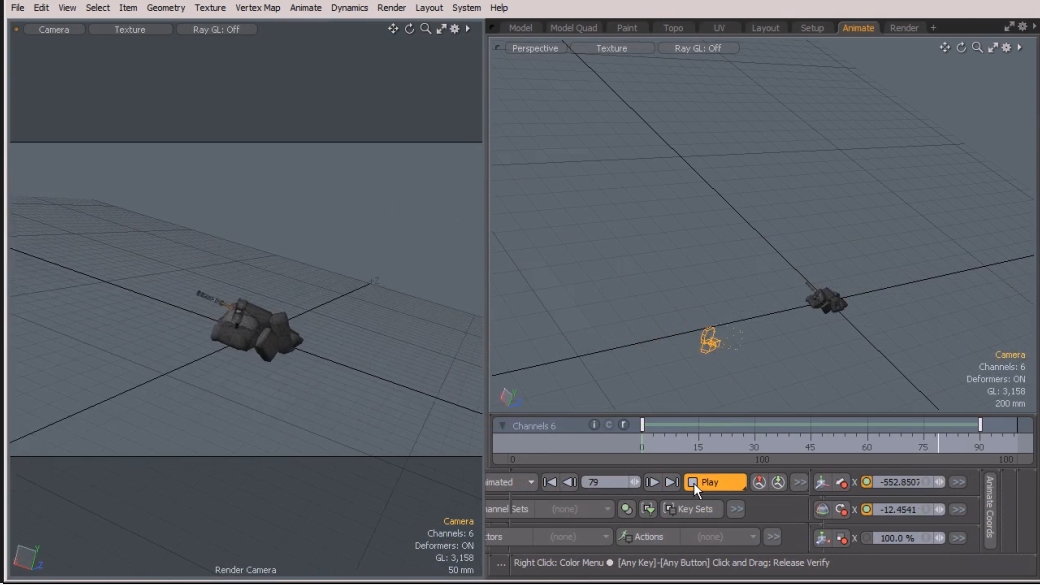The width and height of the screenshot is (1040, 585).
Task: Click the green-arrow key icon right of Play
Action: (x=778, y=482)
